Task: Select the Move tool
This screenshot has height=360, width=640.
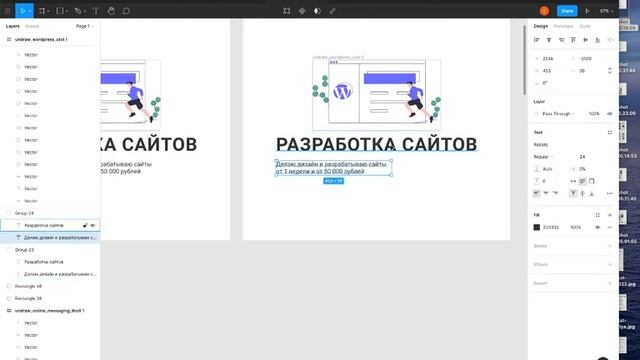Action: tap(22, 11)
